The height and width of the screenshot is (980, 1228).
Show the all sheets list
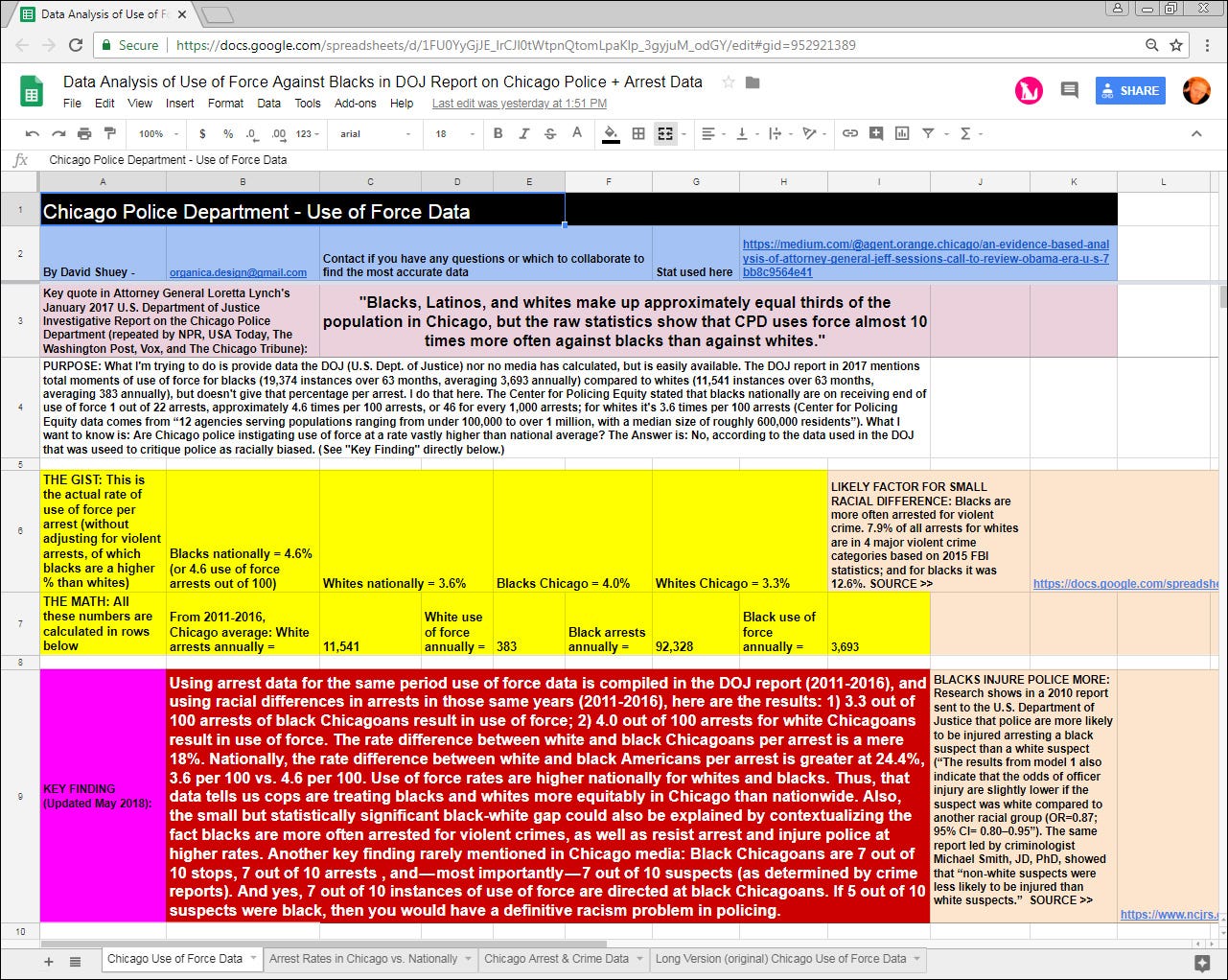(75, 962)
